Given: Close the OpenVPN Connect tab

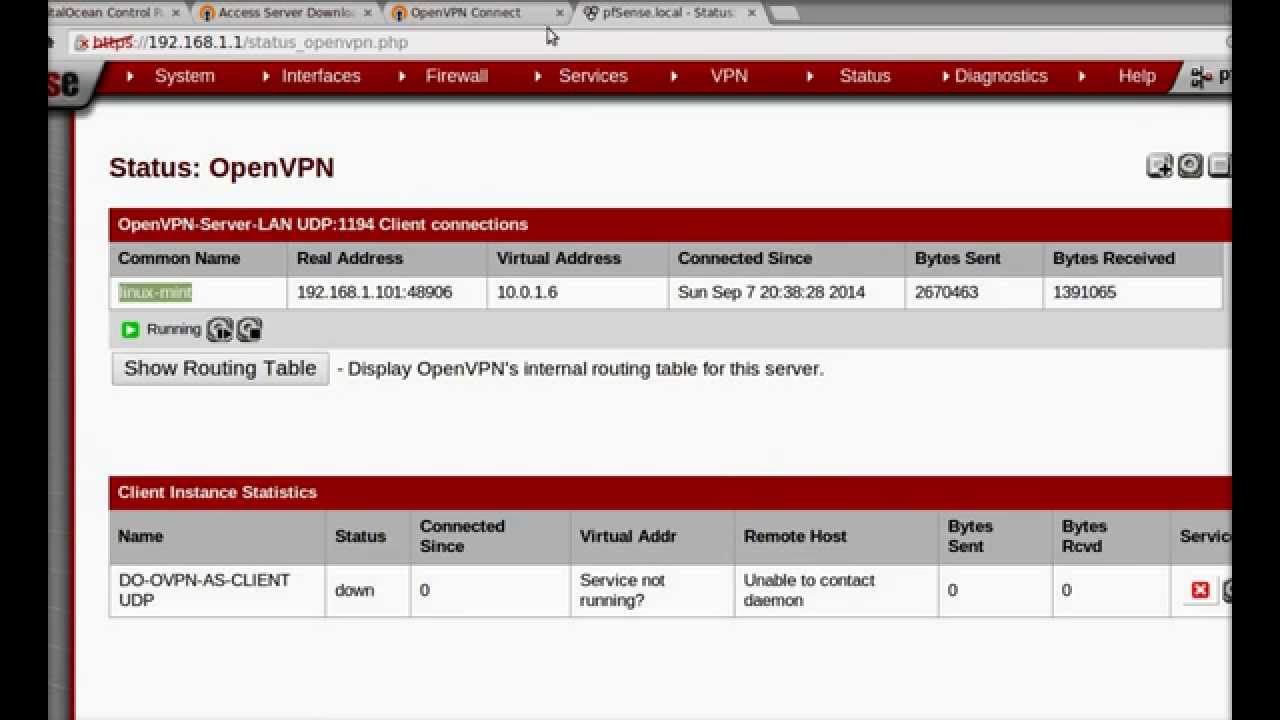Looking at the screenshot, I should pos(560,13).
